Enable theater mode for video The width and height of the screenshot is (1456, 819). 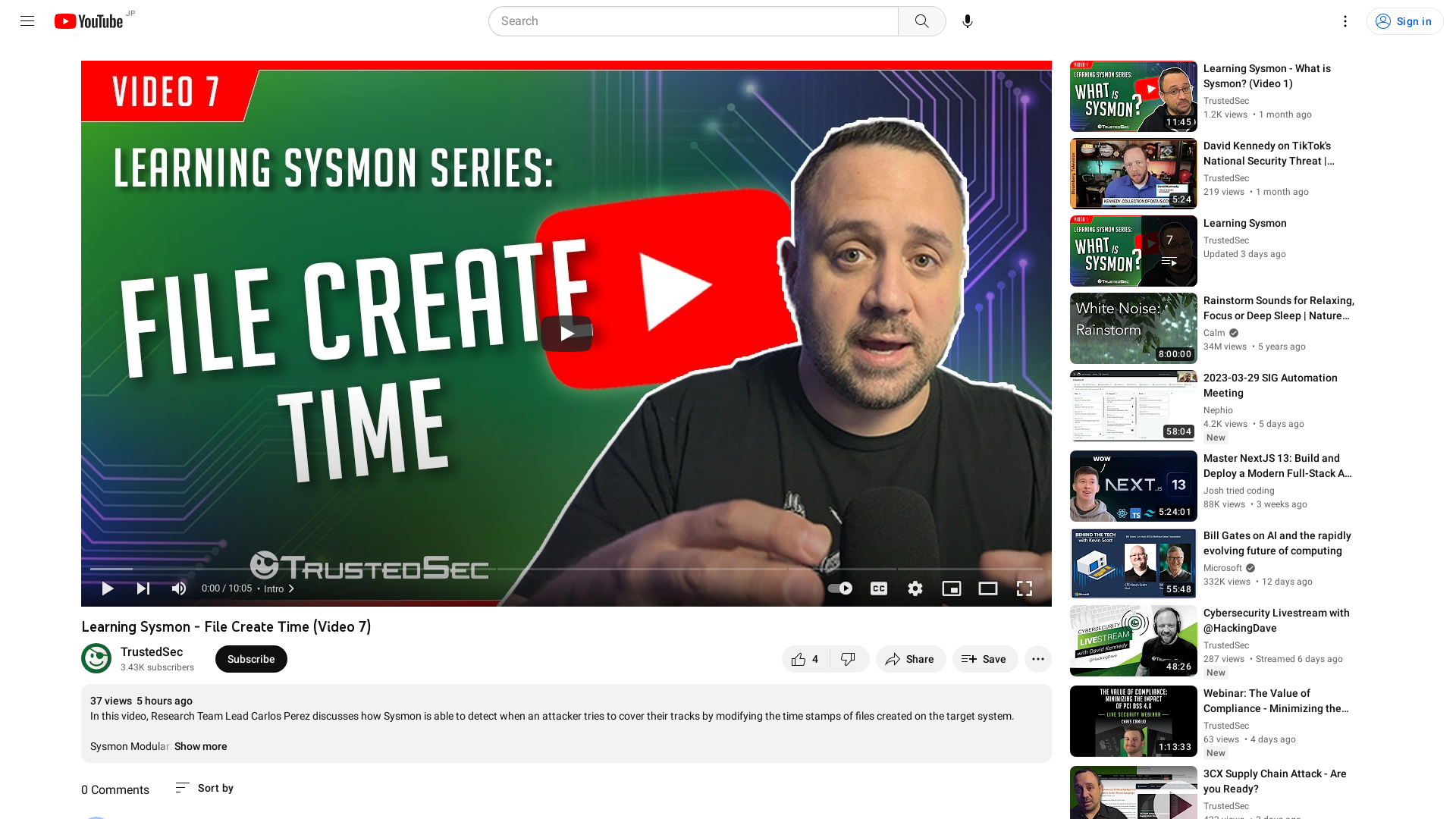pos(988,588)
